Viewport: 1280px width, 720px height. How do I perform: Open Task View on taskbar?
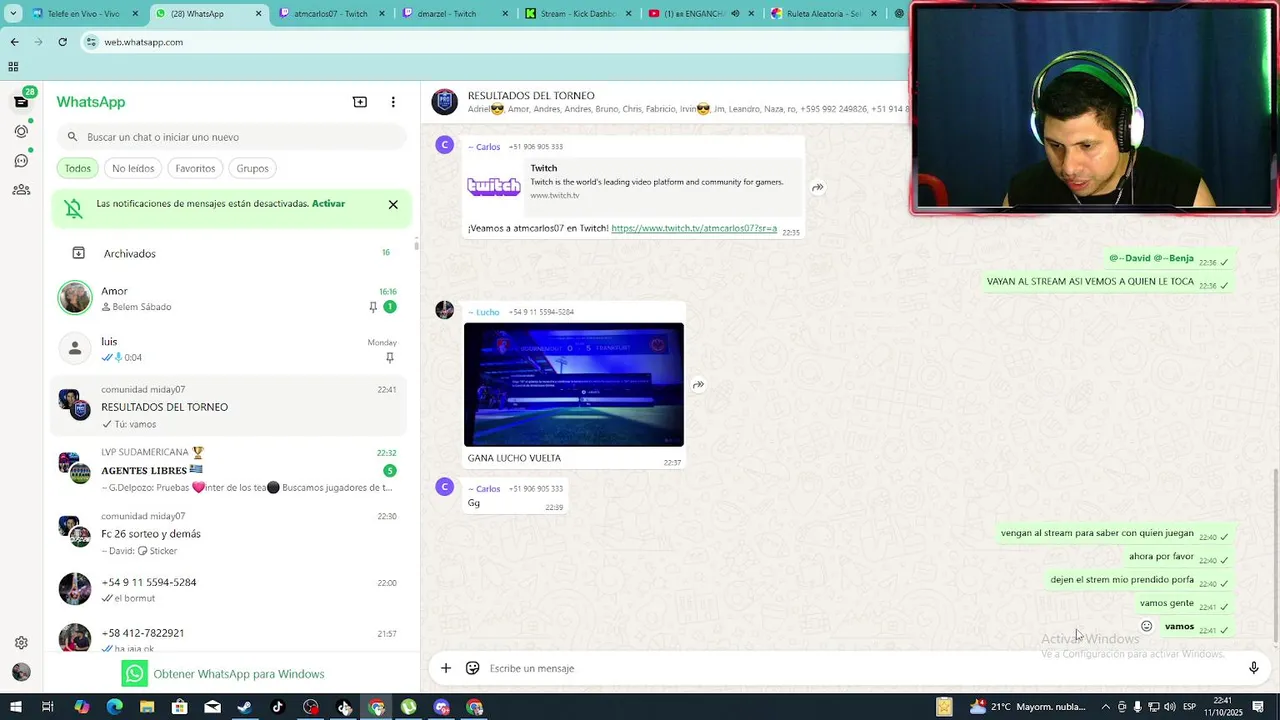click(x=47, y=707)
